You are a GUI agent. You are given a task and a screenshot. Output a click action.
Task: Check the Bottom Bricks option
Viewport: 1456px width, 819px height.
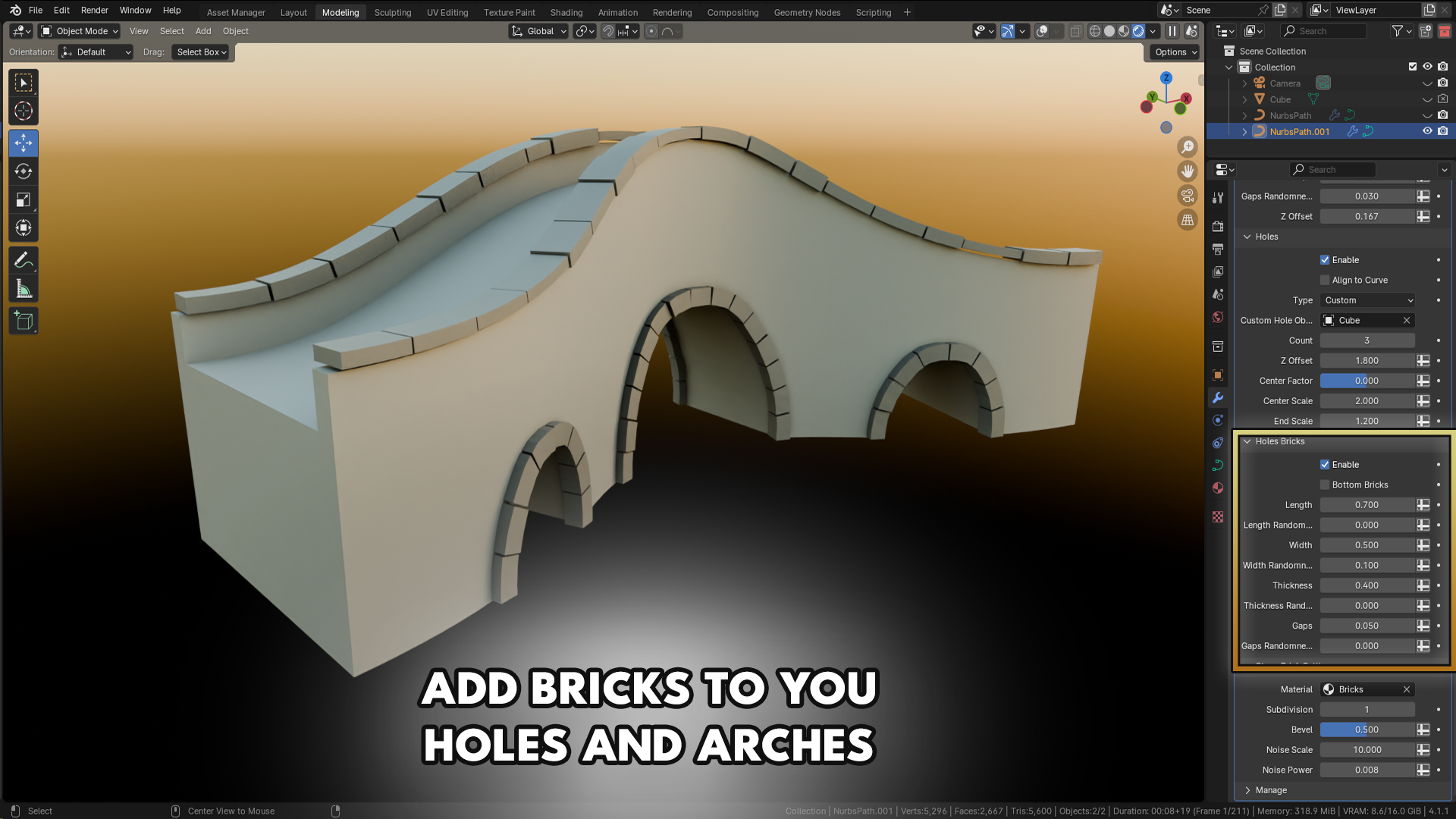pos(1325,485)
